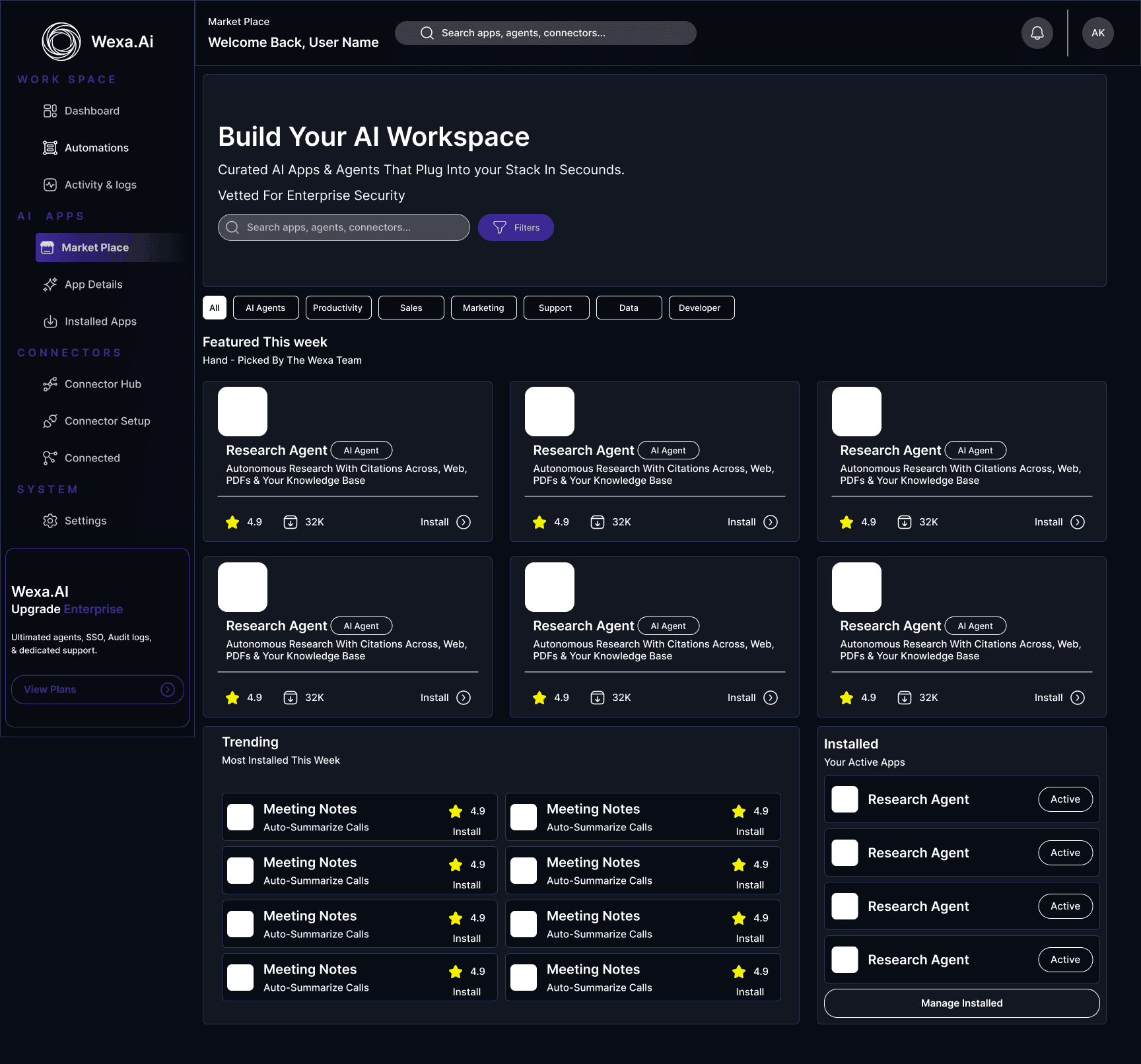Select the Data category tab

(x=629, y=308)
